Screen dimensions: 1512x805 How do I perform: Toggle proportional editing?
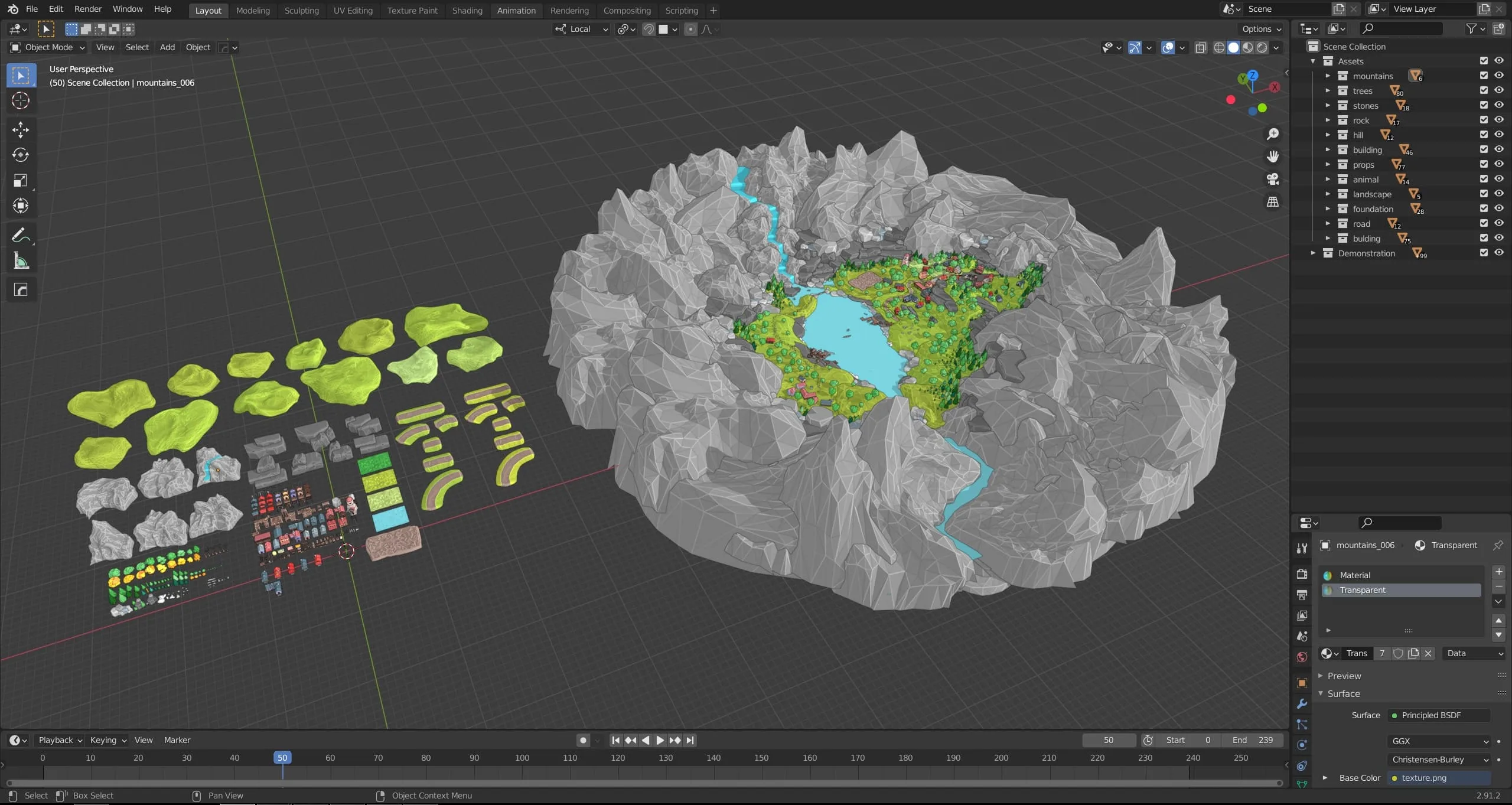[x=690, y=29]
